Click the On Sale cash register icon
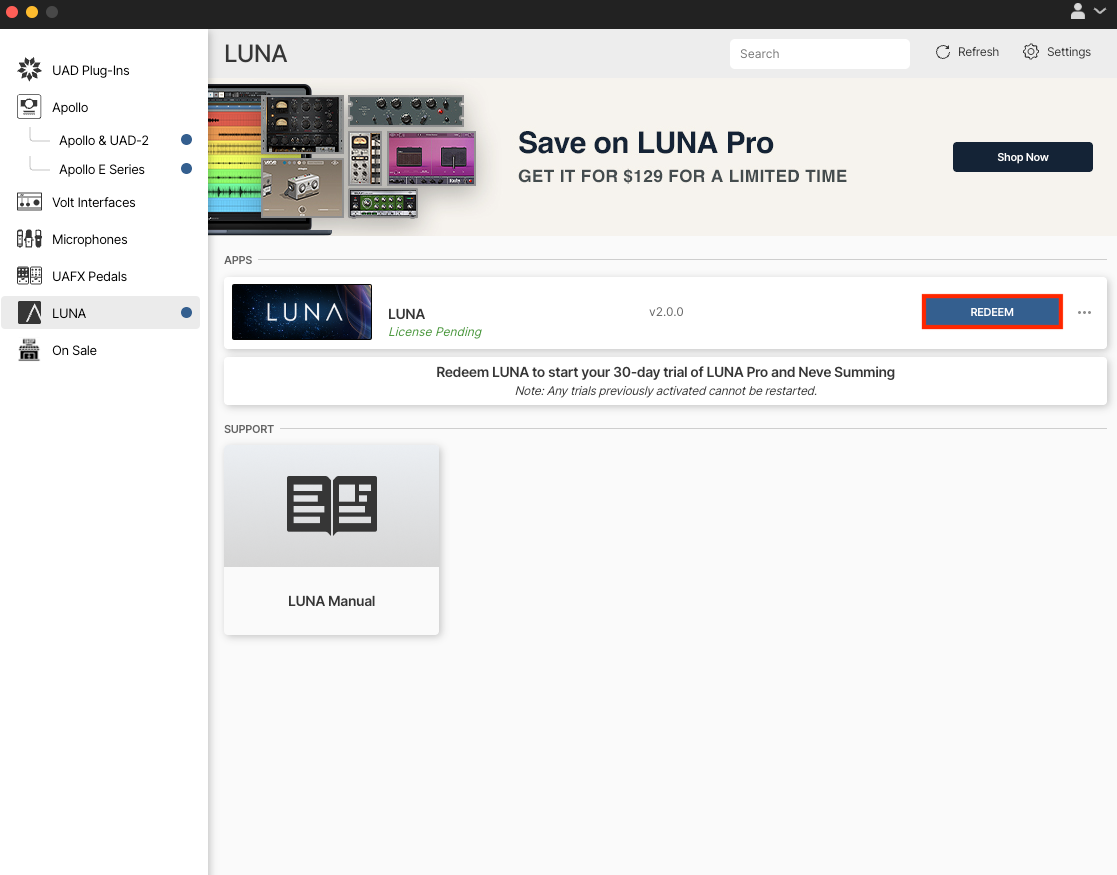The width and height of the screenshot is (1117, 875). [x=29, y=350]
